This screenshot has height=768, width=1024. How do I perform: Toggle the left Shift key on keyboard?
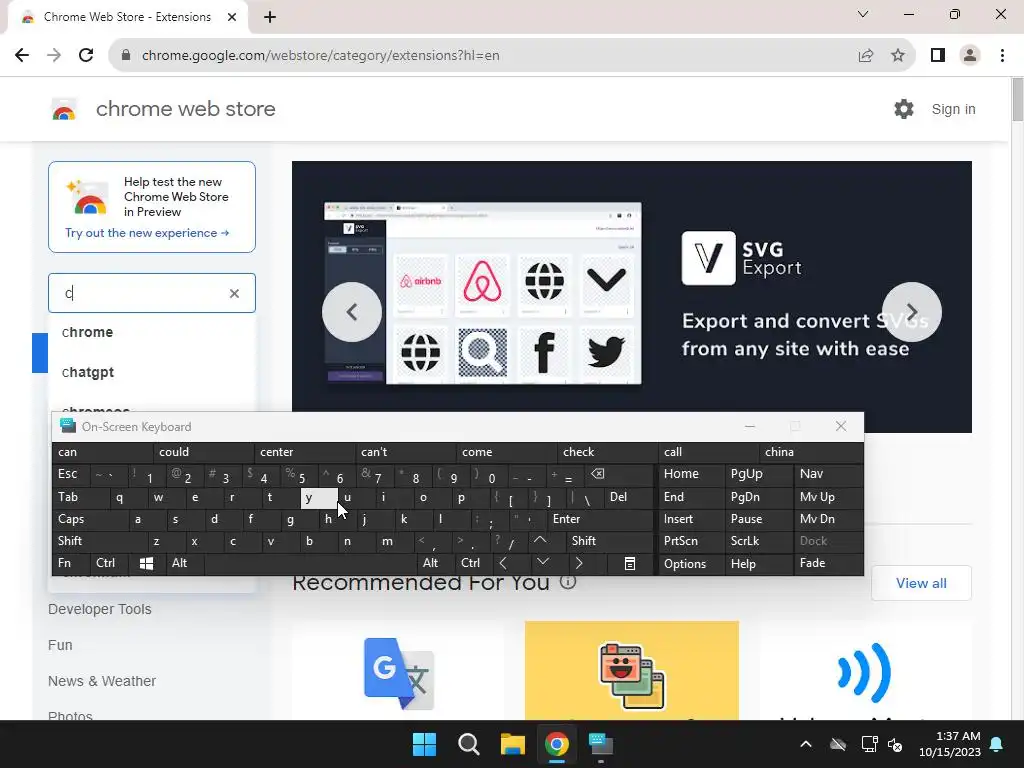pos(98,541)
